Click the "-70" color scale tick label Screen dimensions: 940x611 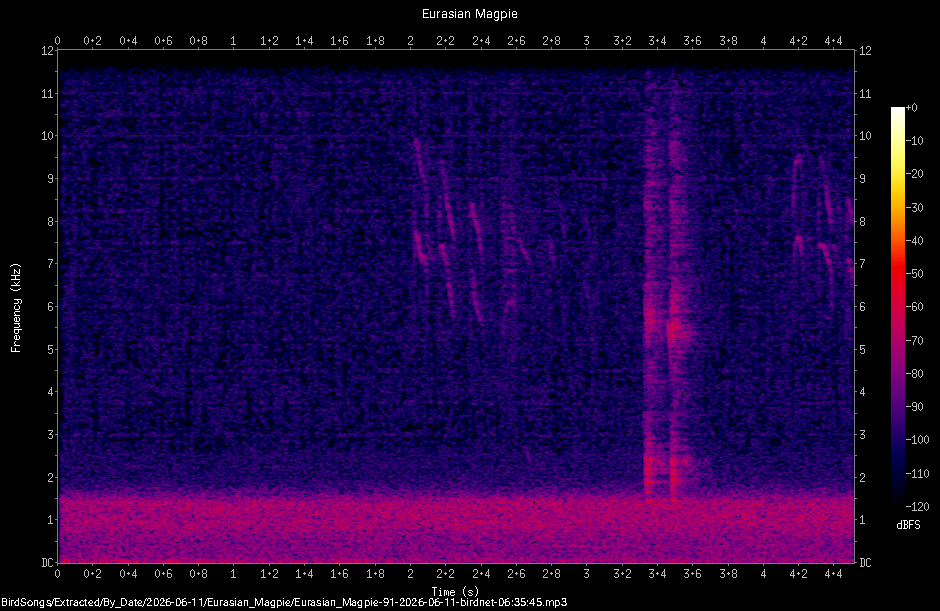coord(914,341)
